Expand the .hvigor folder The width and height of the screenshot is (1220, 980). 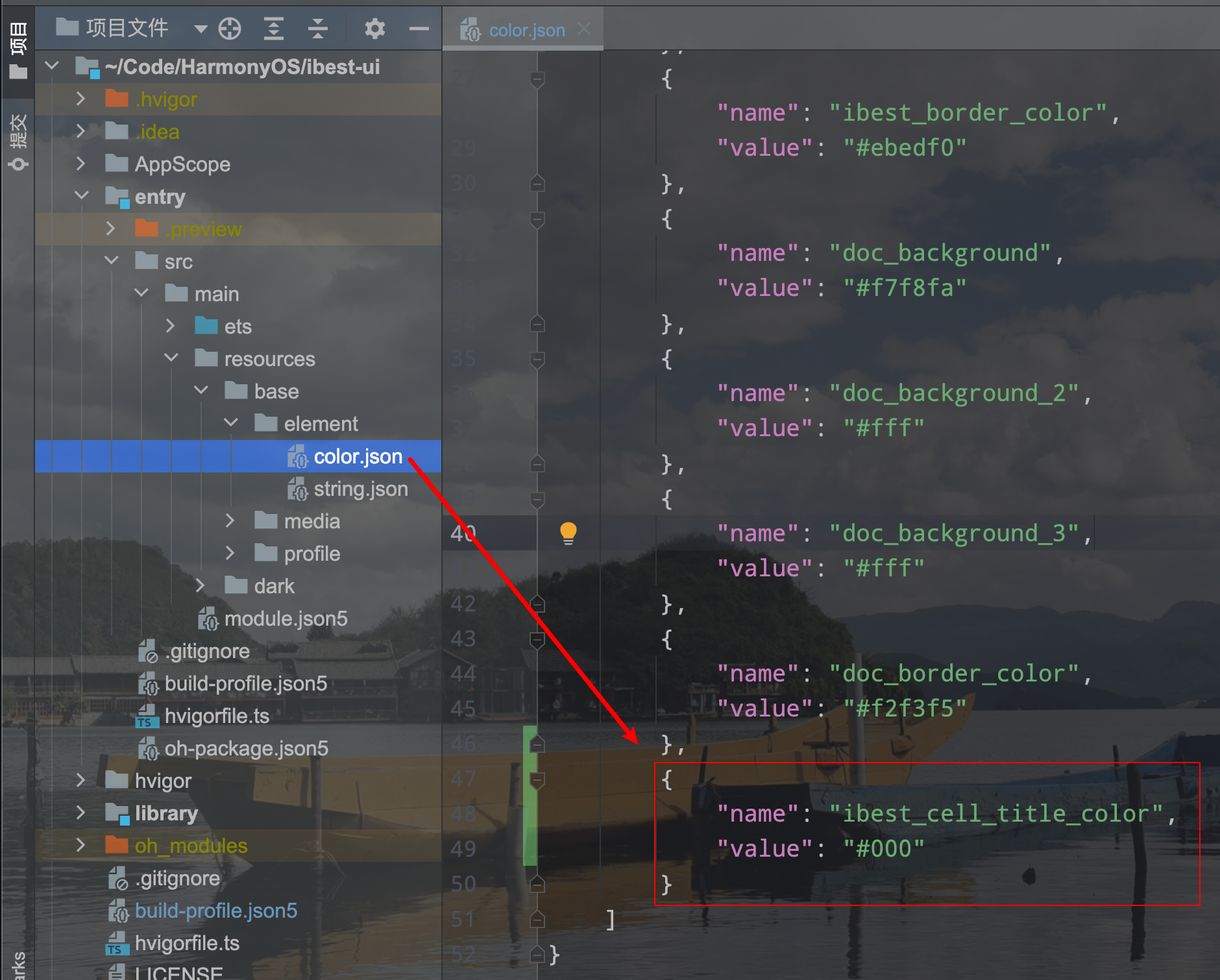pos(80,99)
